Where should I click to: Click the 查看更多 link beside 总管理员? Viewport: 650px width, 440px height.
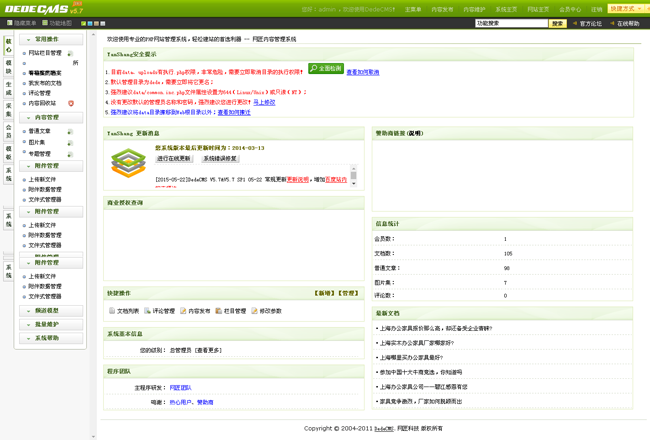coord(208,350)
